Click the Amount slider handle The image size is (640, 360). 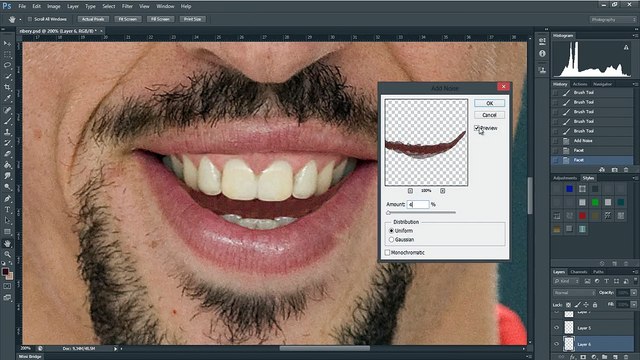pos(389,213)
